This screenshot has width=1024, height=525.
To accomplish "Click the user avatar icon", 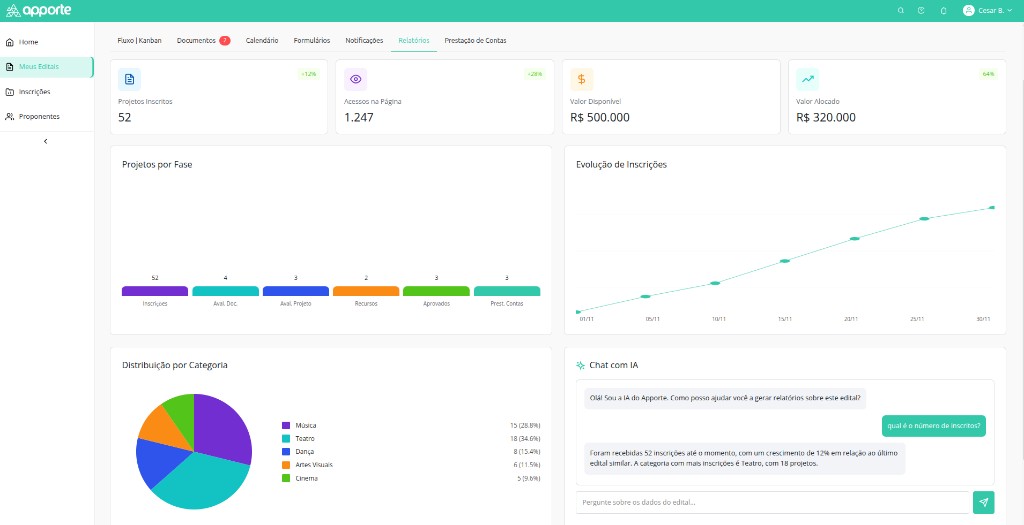I will [x=968, y=10].
